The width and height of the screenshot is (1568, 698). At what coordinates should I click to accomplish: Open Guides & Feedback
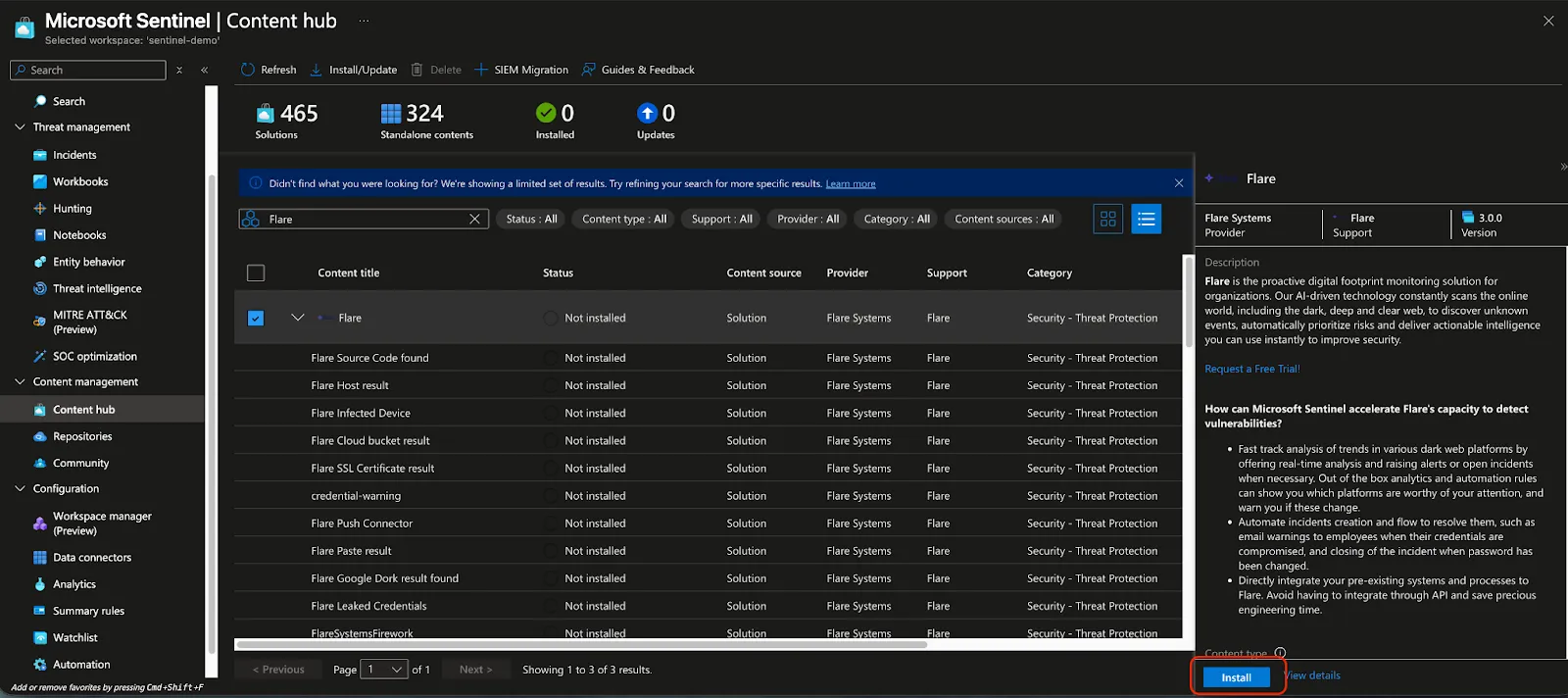[x=638, y=70]
